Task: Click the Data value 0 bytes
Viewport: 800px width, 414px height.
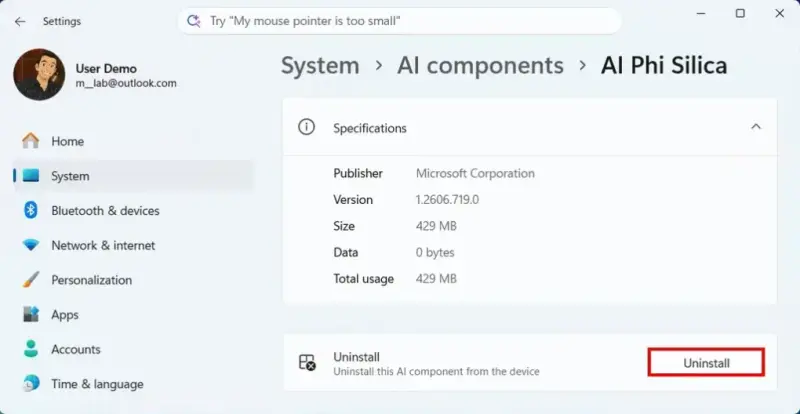Action: (435, 253)
